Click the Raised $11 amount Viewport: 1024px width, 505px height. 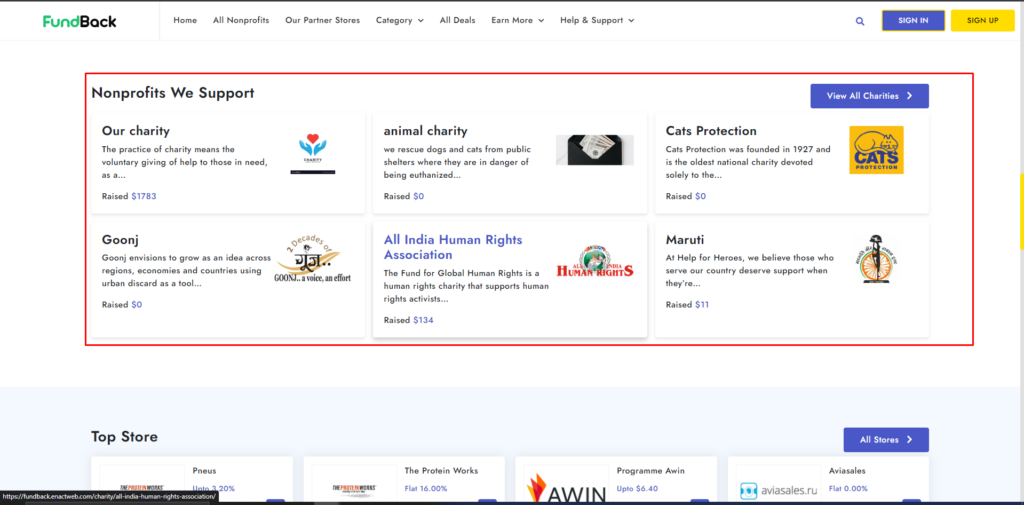coord(702,304)
